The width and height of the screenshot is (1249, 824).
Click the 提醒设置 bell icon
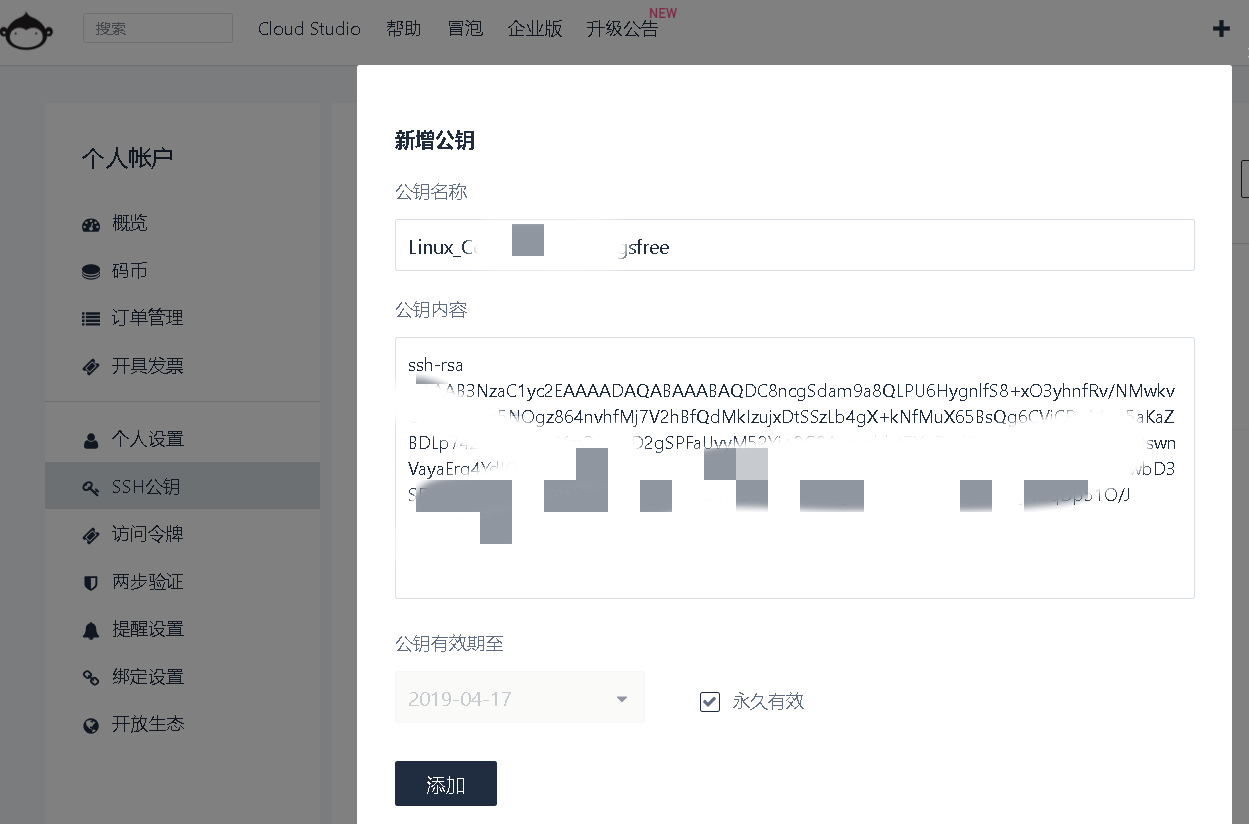pyautogui.click(x=91, y=630)
